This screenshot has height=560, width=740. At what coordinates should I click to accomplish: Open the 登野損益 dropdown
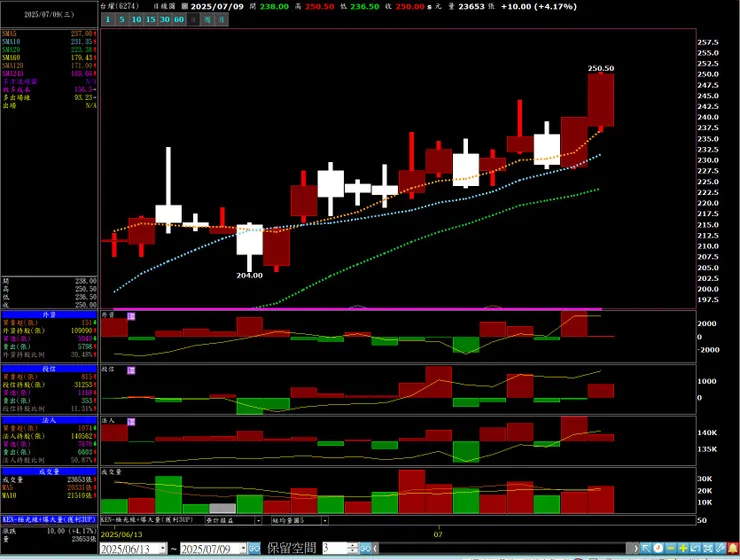pos(258,520)
